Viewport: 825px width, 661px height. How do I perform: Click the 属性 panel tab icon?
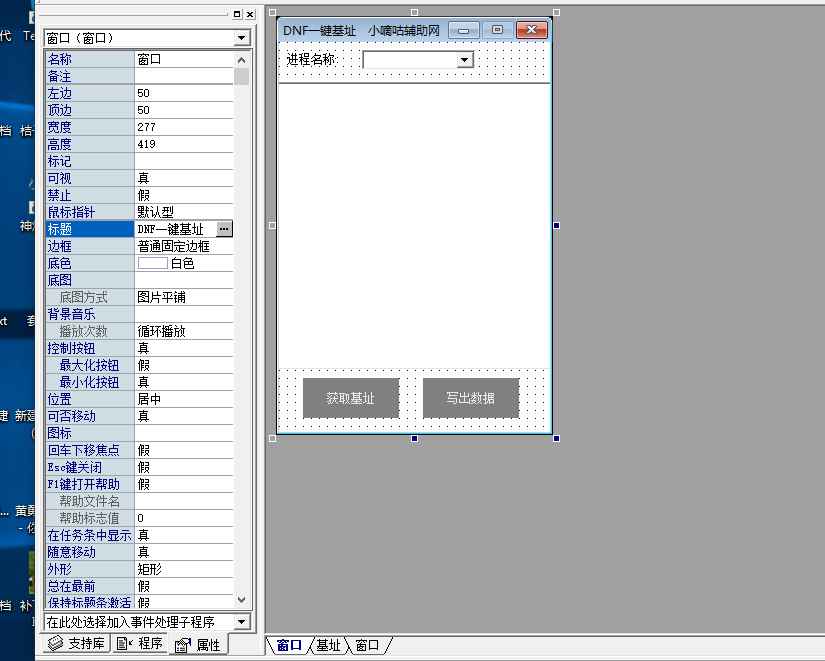(x=181, y=644)
